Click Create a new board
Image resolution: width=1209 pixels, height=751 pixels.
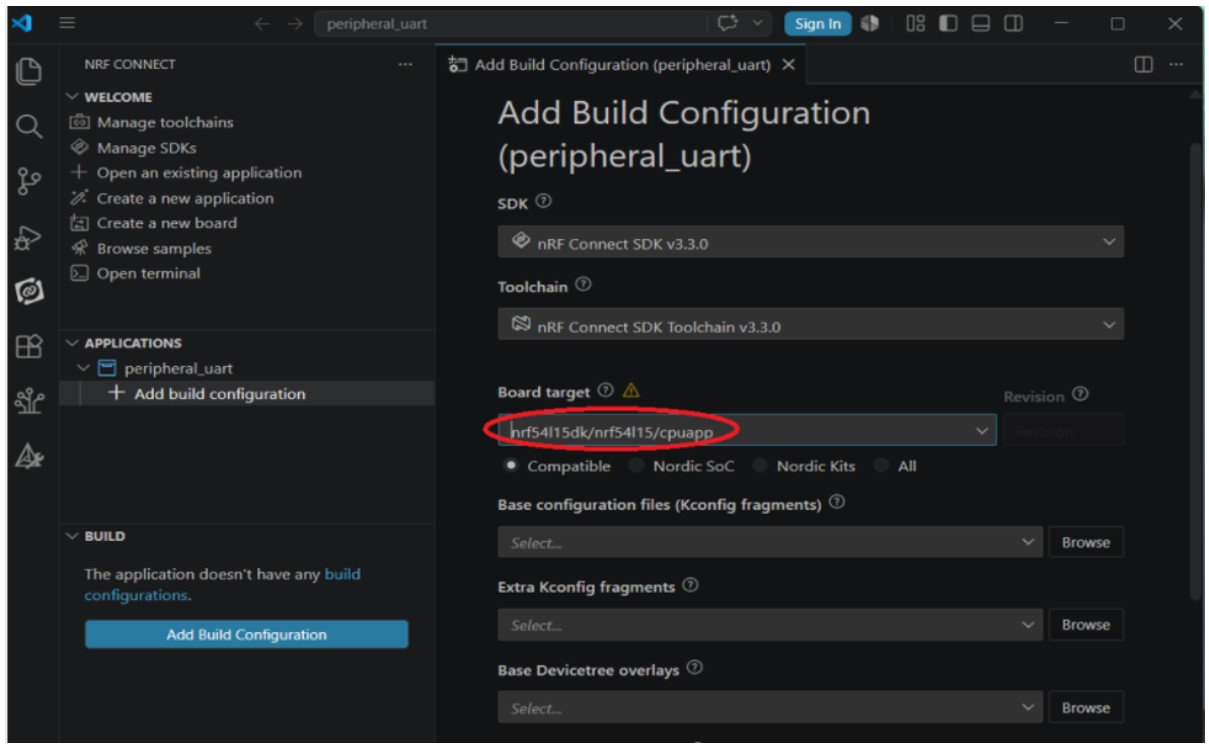click(x=167, y=223)
